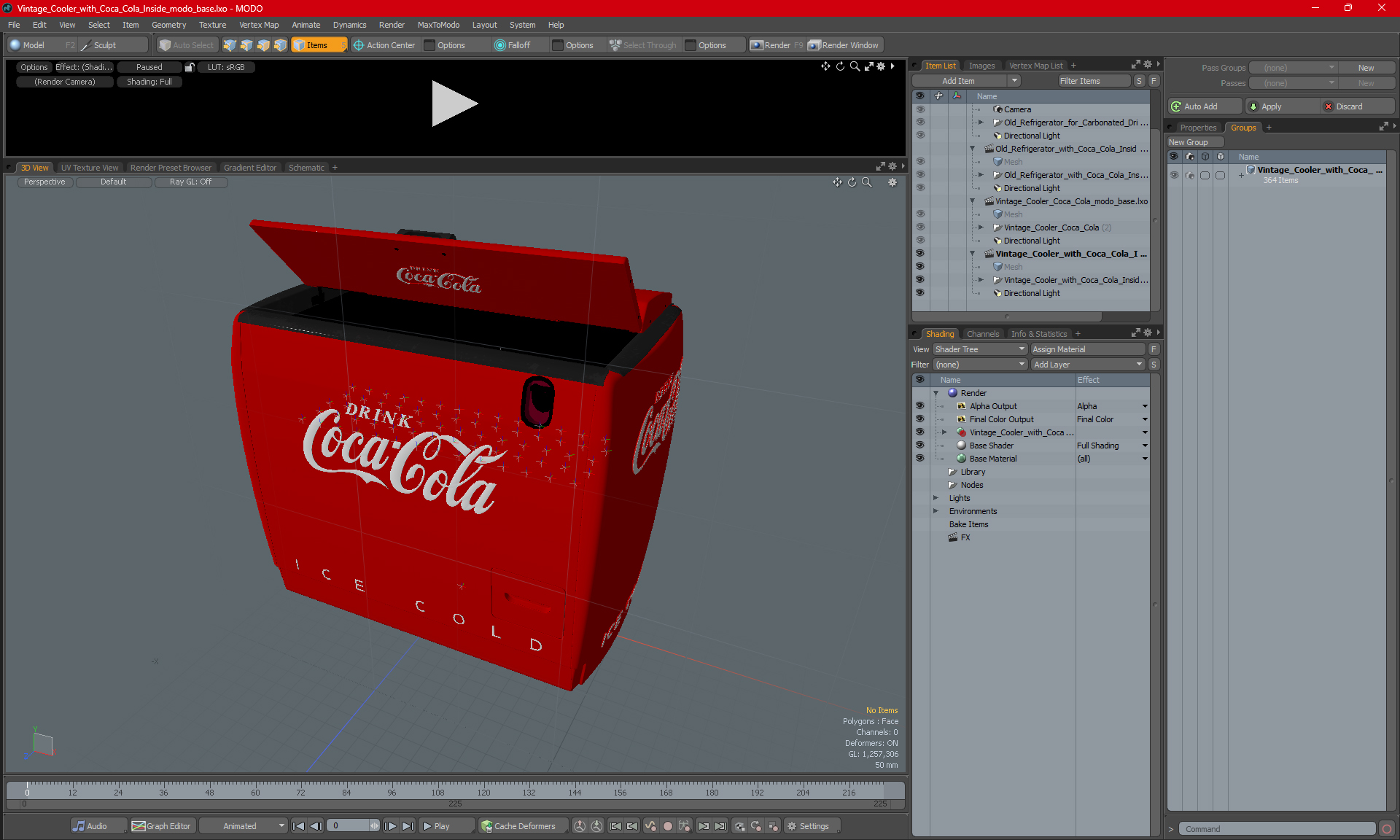The image size is (1400, 840).
Task: Switch to Channels tab
Action: click(x=983, y=334)
